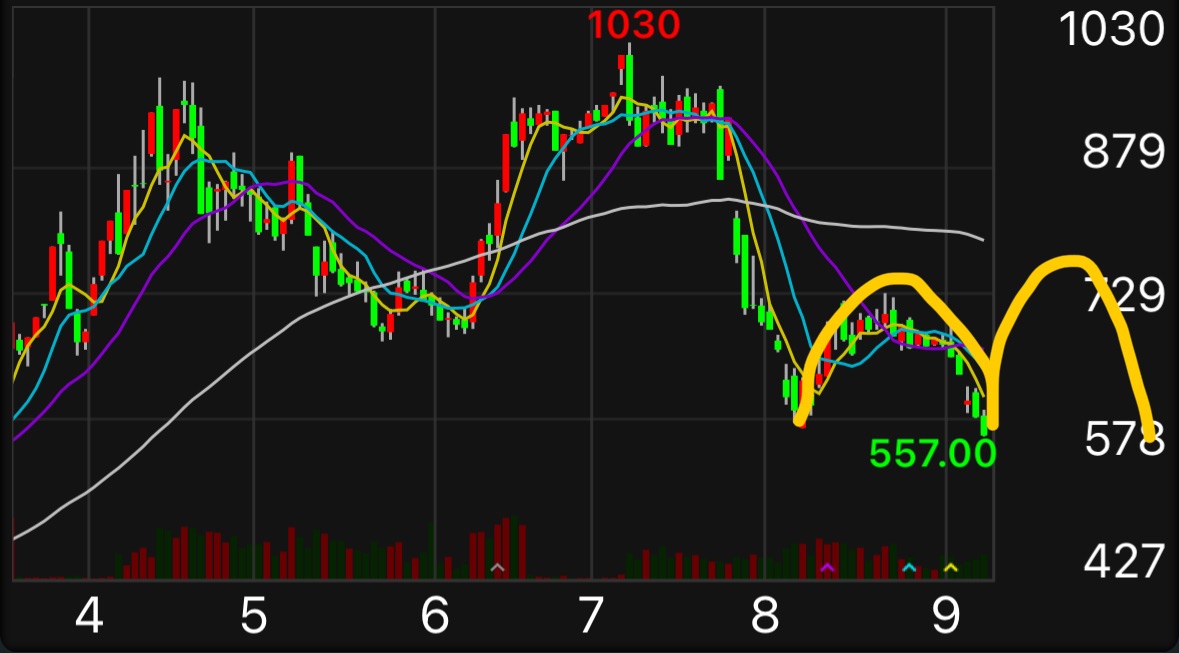The height and width of the screenshot is (653, 1179).
Task: Click the green 557.00 low price label
Action: [x=932, y=454]
